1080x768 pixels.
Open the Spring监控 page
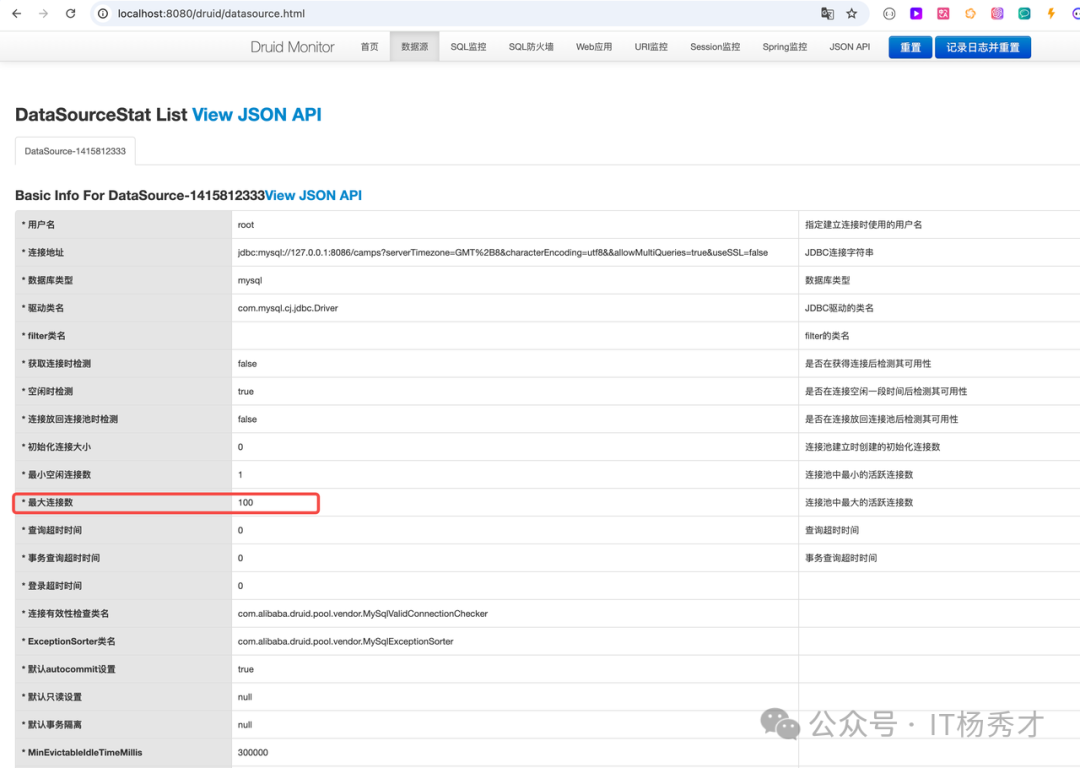(x=785, y=47)
